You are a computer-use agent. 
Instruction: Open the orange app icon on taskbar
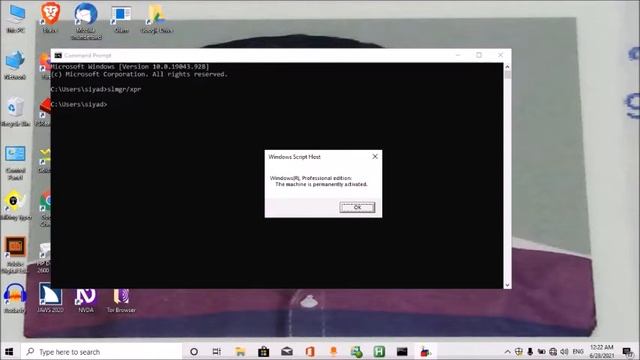(x=333, y=351)
